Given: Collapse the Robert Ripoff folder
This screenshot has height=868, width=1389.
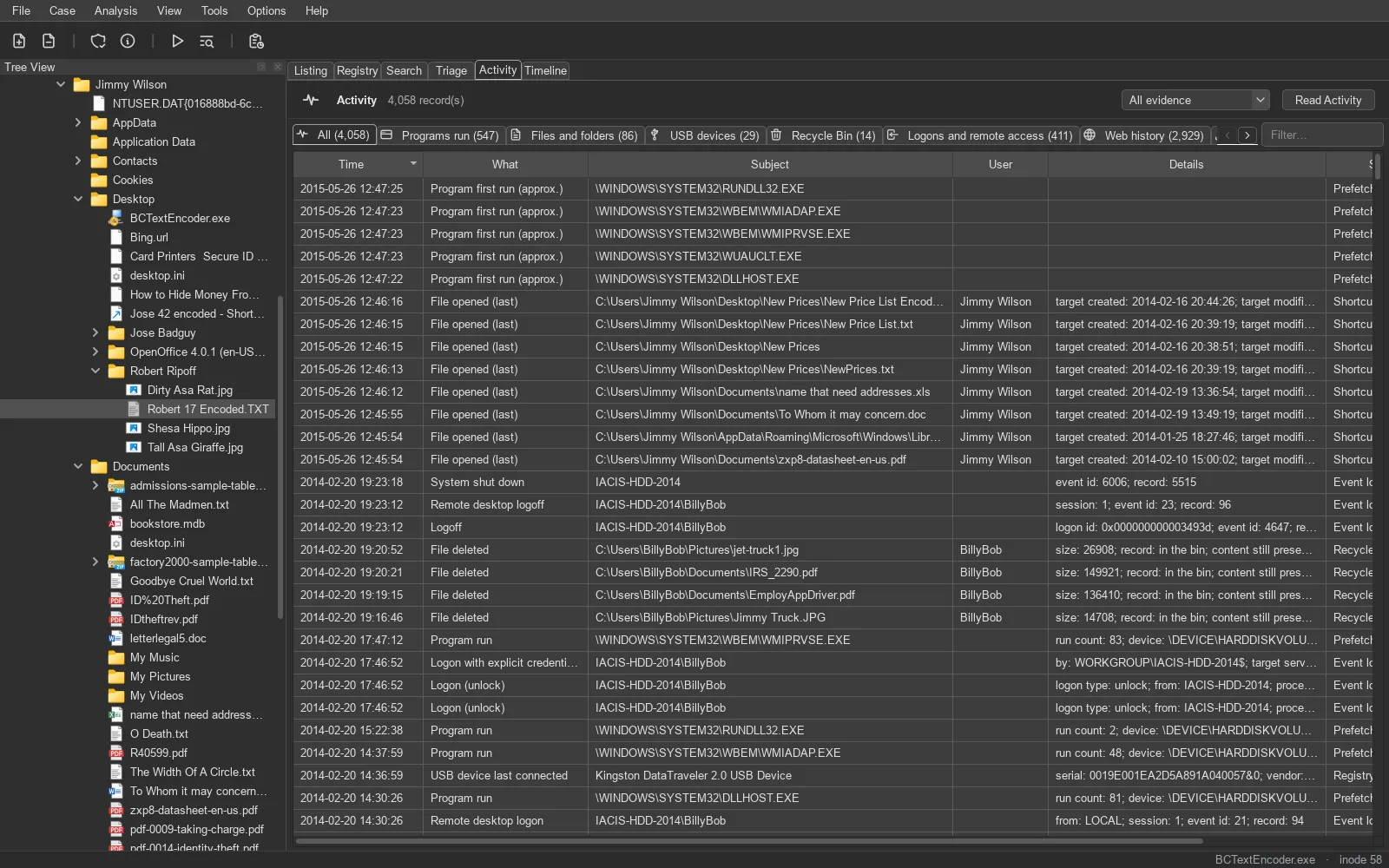Looking at the screenshot, I should click(95, 371).
